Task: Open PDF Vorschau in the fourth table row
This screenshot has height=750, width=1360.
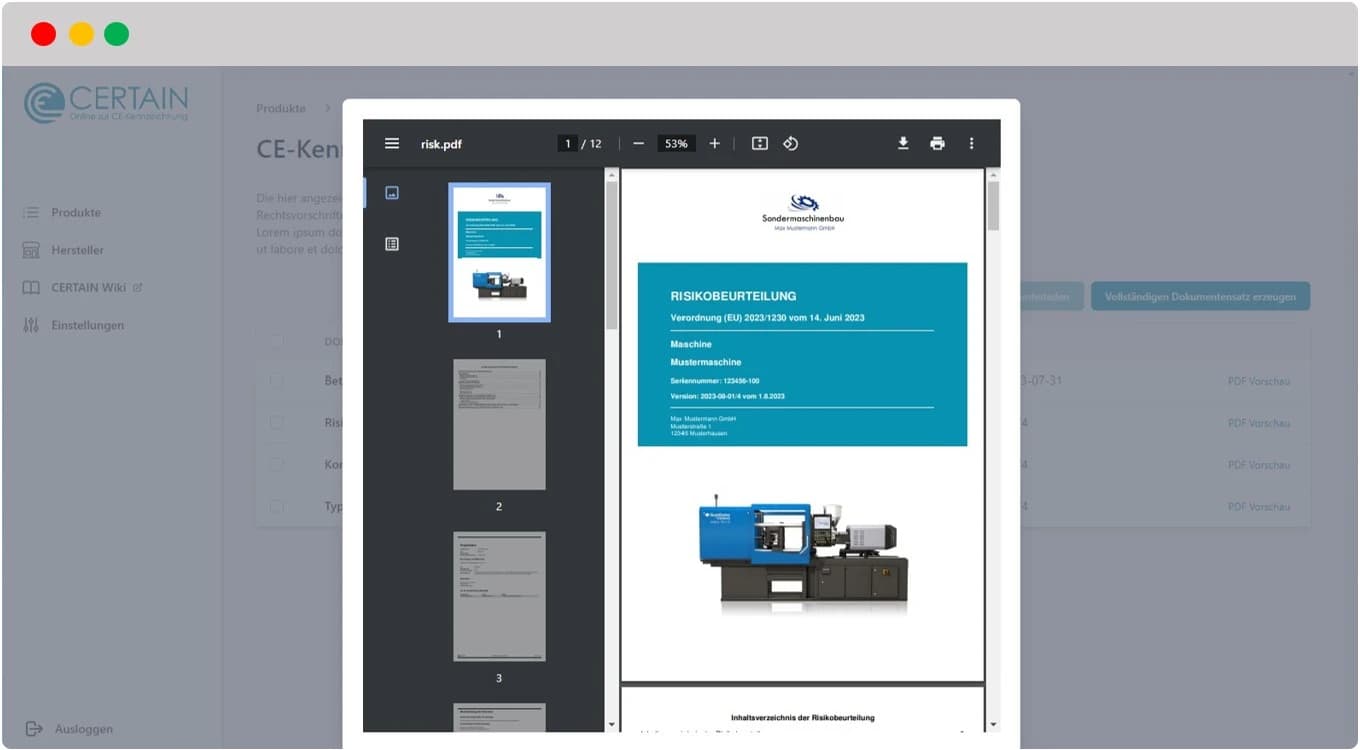Action: [x=1259, y=507]
